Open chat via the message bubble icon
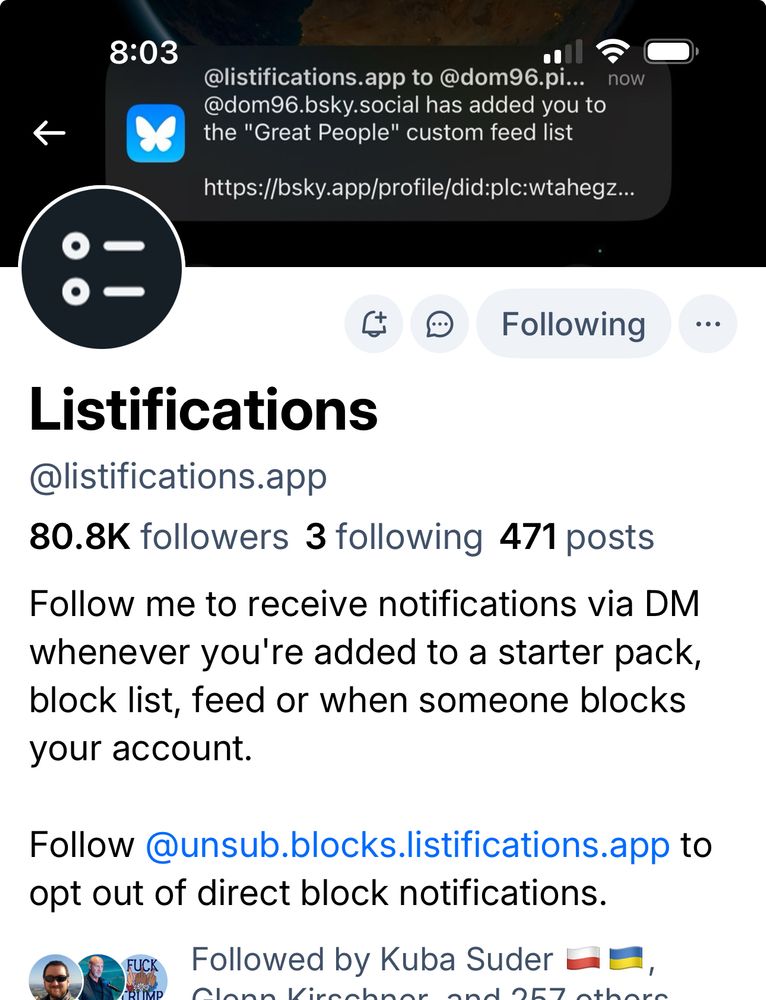The height and width of the screenshot is (1000, 766). coord(440,324)
